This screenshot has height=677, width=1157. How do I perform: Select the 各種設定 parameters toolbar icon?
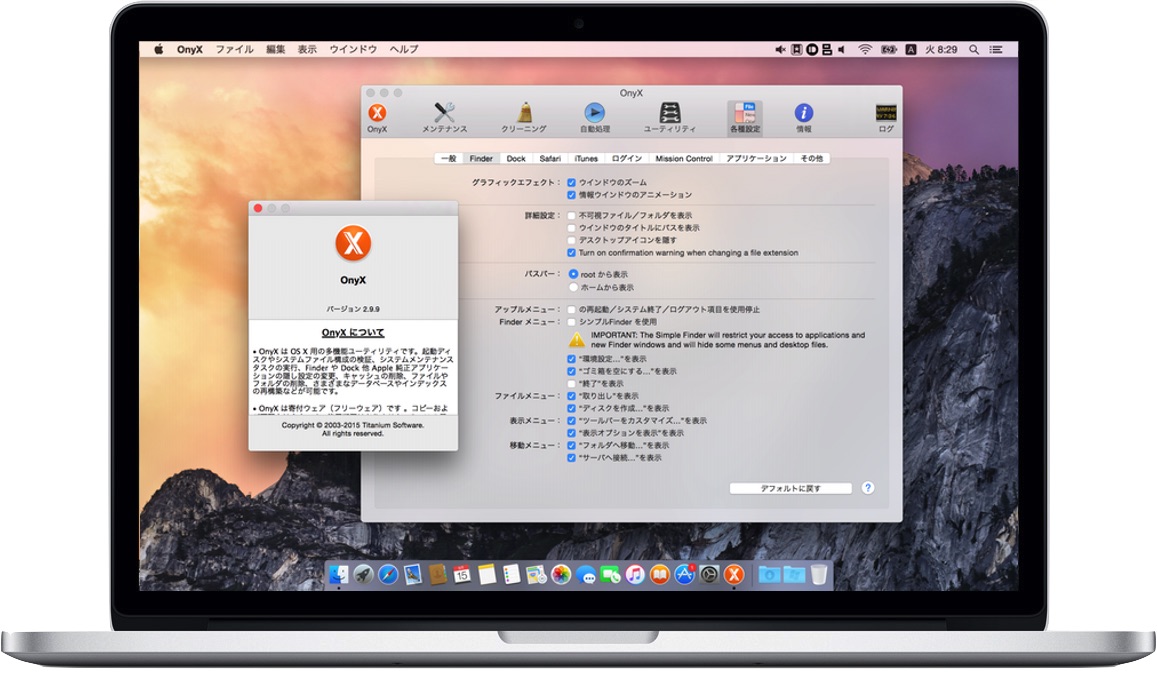[745, 117]
